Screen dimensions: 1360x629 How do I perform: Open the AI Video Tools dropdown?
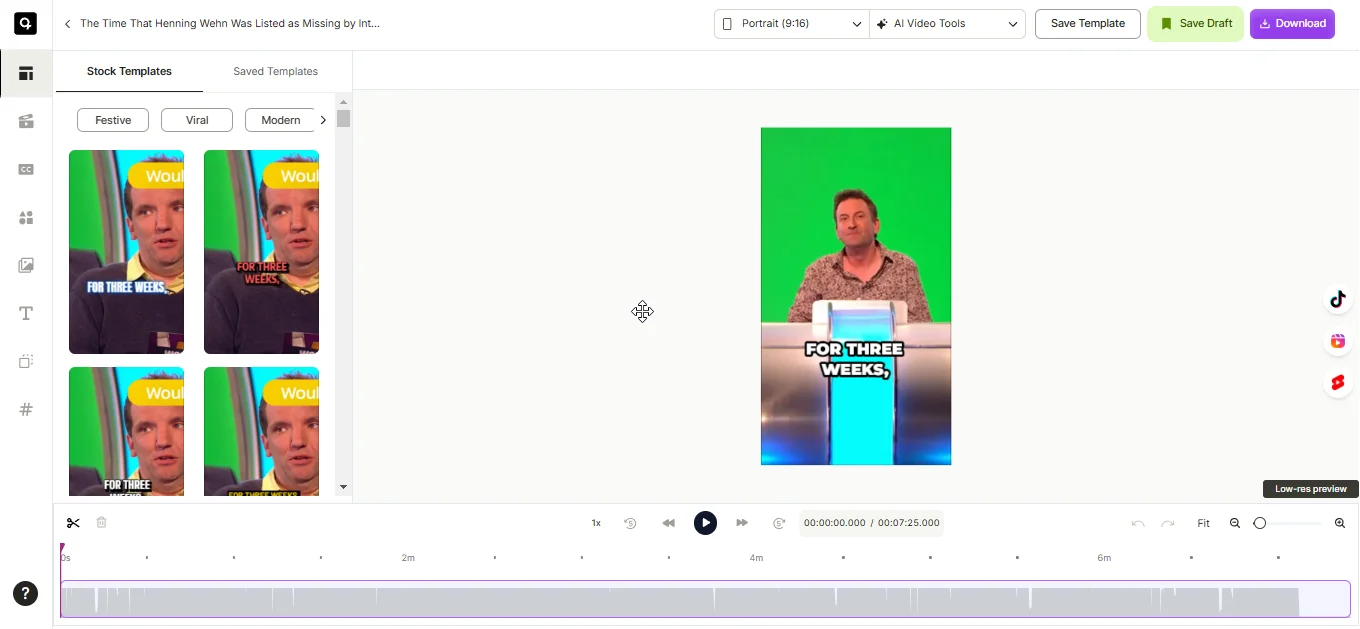pos(947,24)
